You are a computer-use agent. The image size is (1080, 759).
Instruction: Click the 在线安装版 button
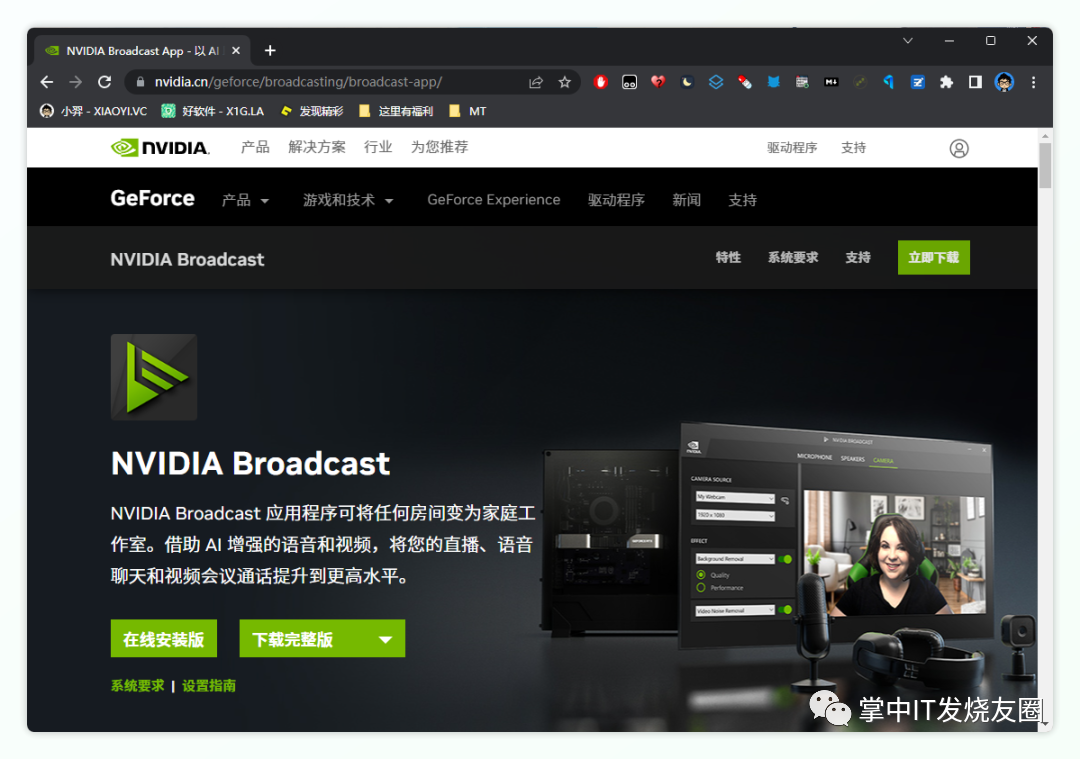coord(164,639)
